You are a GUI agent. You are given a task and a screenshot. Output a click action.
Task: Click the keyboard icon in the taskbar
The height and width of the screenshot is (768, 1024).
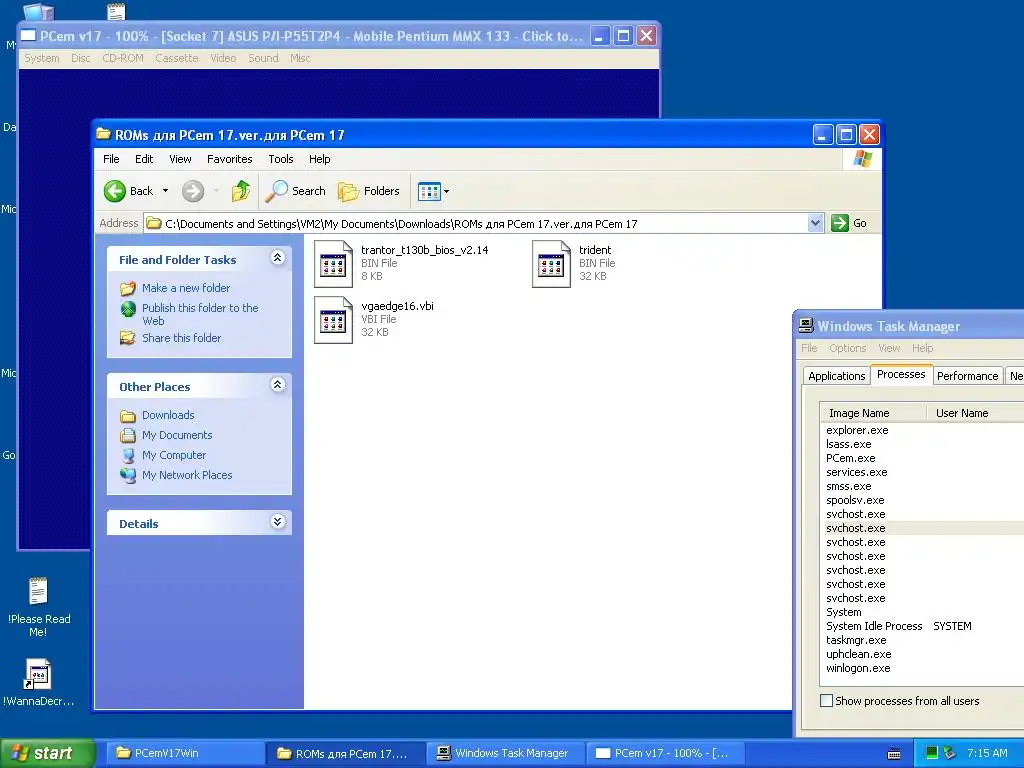(894, 754)
